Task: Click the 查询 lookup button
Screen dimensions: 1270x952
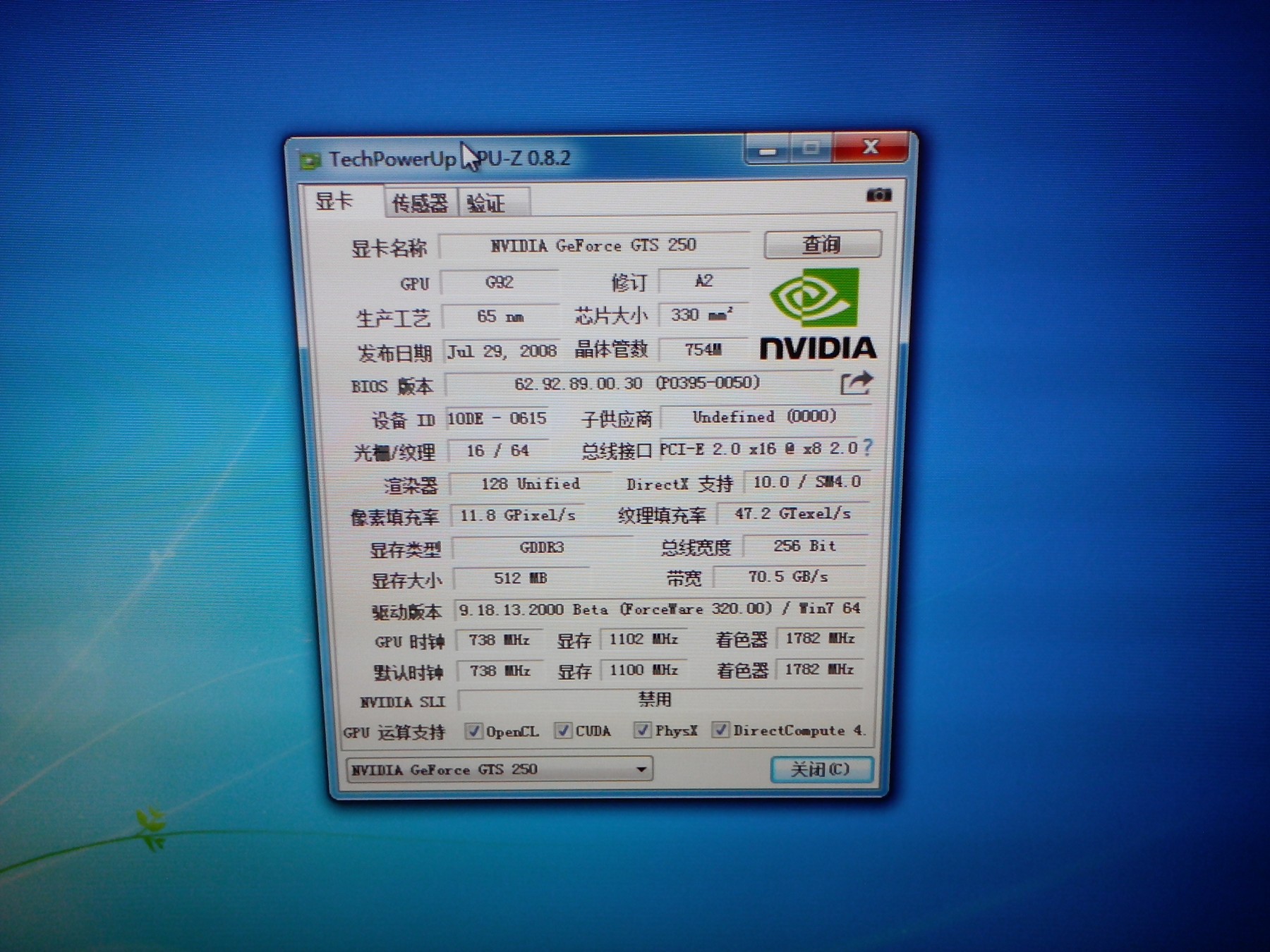Action: pyautogui.click(x=823, y=244)
